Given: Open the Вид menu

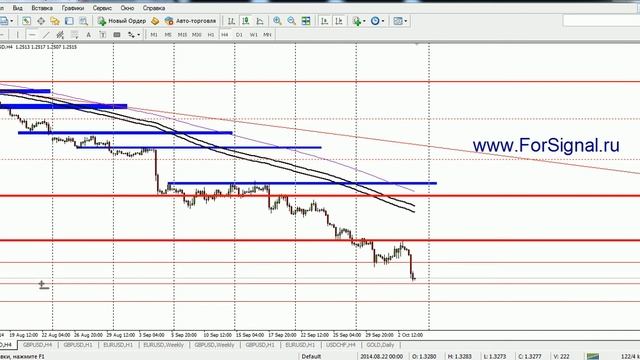Looking at the screenshot, I should tap(18, 8).
